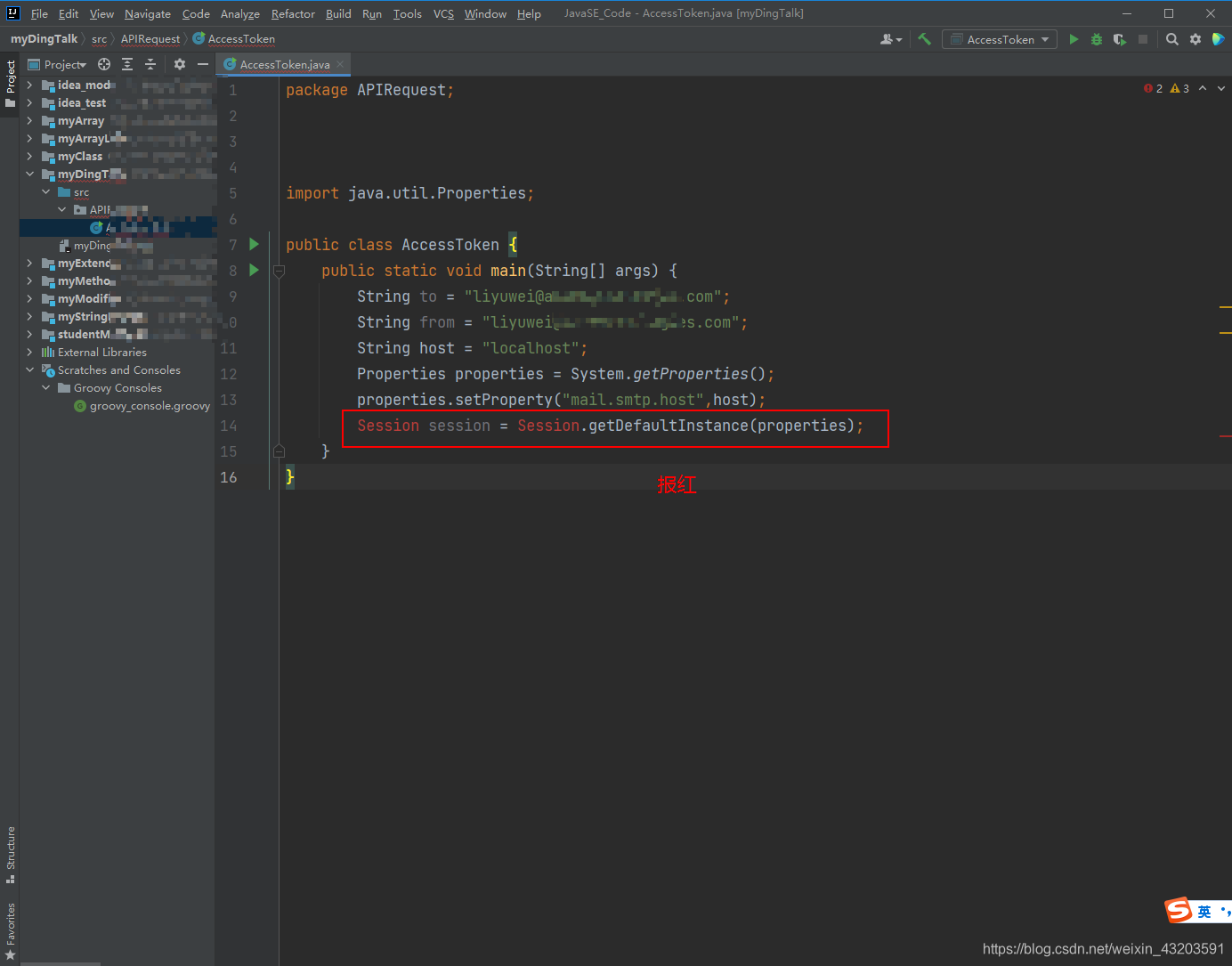Open Project panel options gear
Screen dimensions: 1232x966
tap(180, 64)
